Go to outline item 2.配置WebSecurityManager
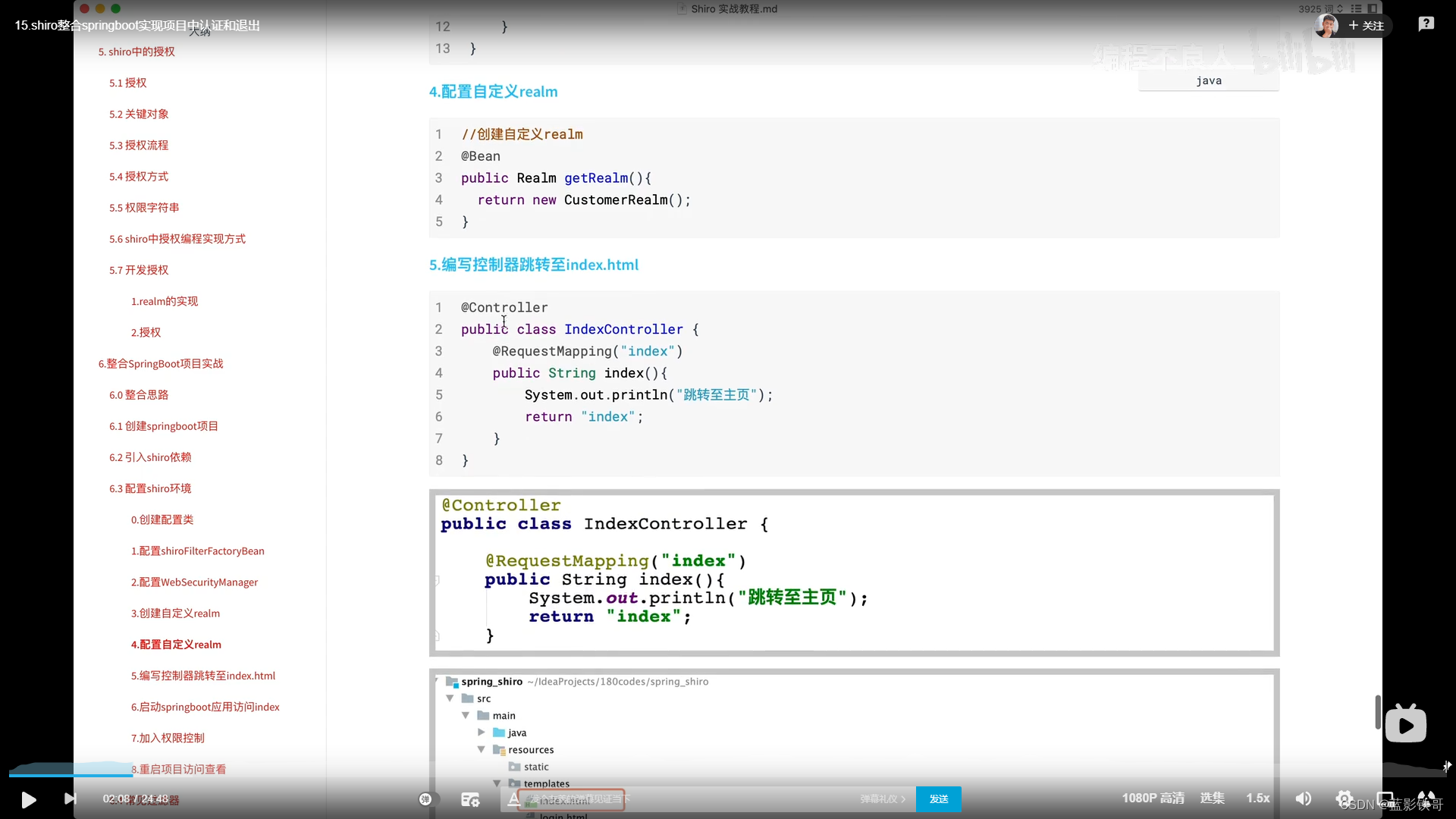 point(194,582)
